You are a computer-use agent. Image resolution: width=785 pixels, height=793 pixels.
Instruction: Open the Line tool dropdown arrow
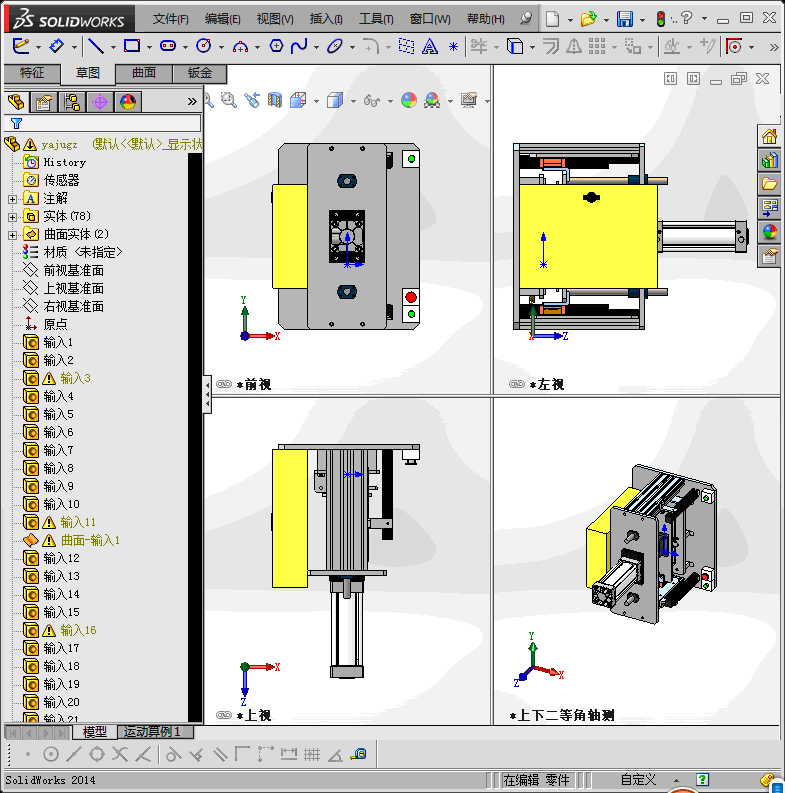click(113, 48)
